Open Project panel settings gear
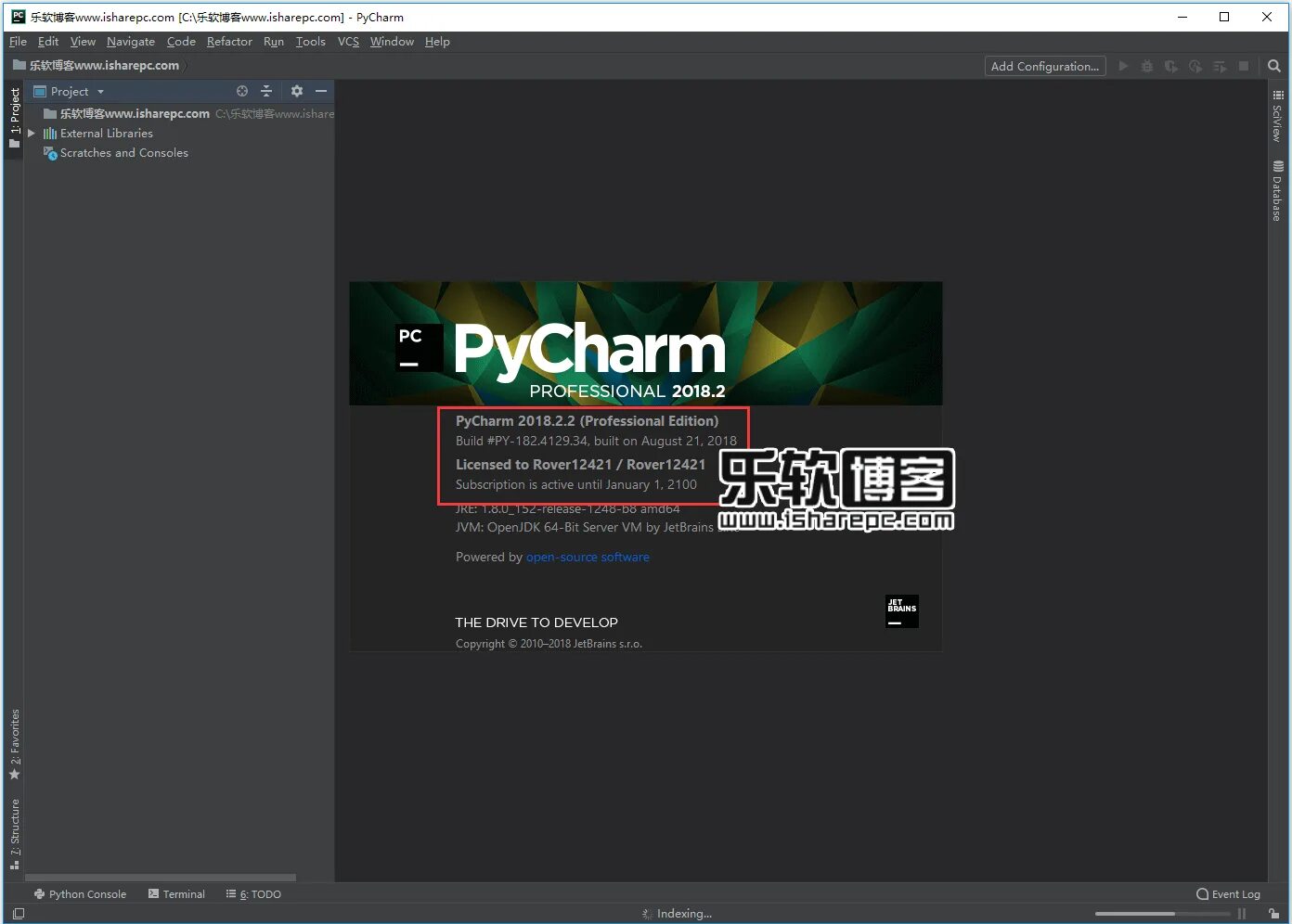The height and width of the screenshot is (924, 1292). 297,91
